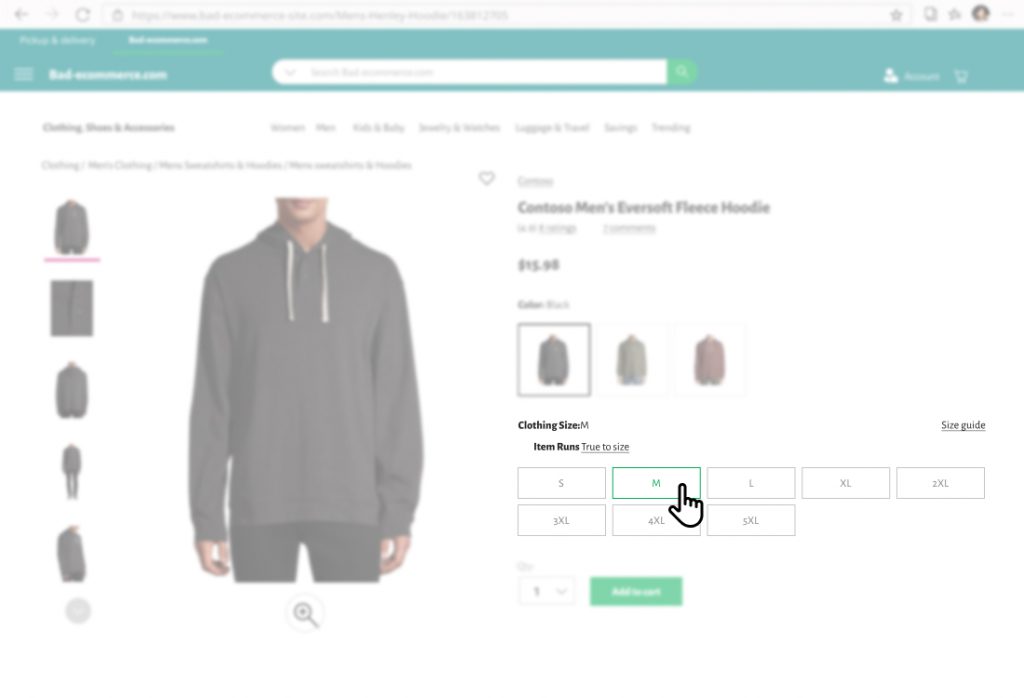Bookmark page using the star icon
The height and width of the screenshot is (698, 1024).
(896, 15)
